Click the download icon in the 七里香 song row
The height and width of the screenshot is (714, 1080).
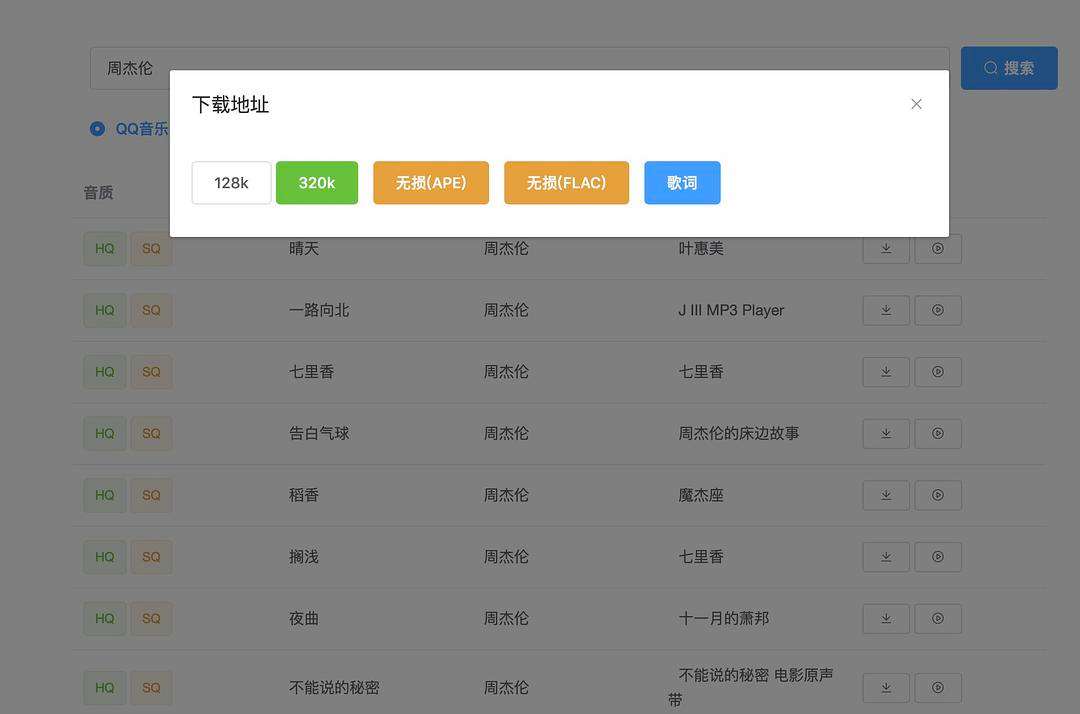point(886,372)
